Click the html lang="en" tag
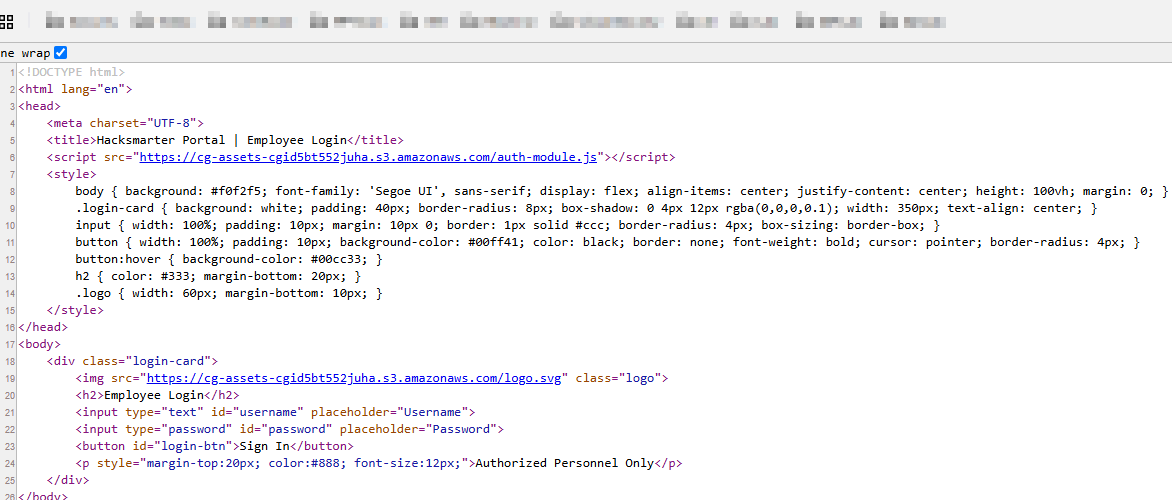 pyautogui.click(x=75, y=89)
